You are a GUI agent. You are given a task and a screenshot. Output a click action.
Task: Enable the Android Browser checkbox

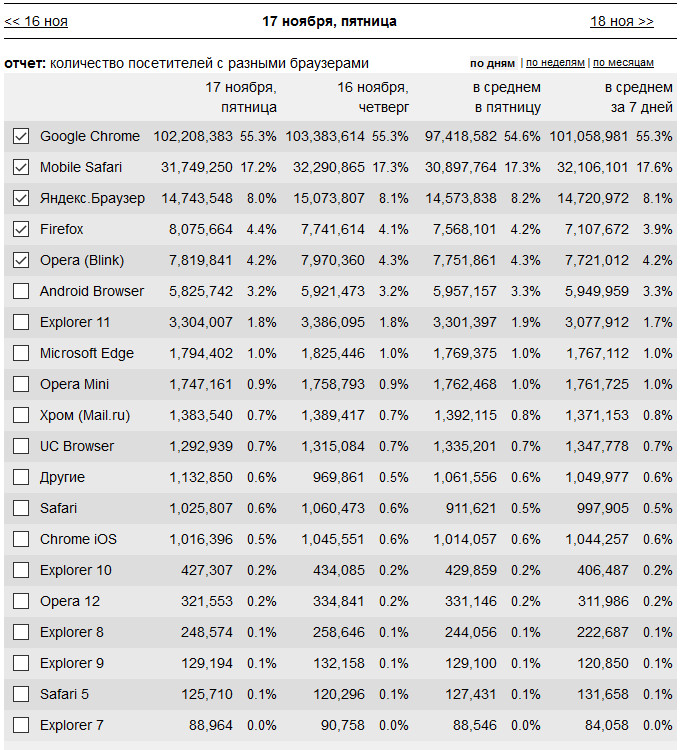point(21,291)
